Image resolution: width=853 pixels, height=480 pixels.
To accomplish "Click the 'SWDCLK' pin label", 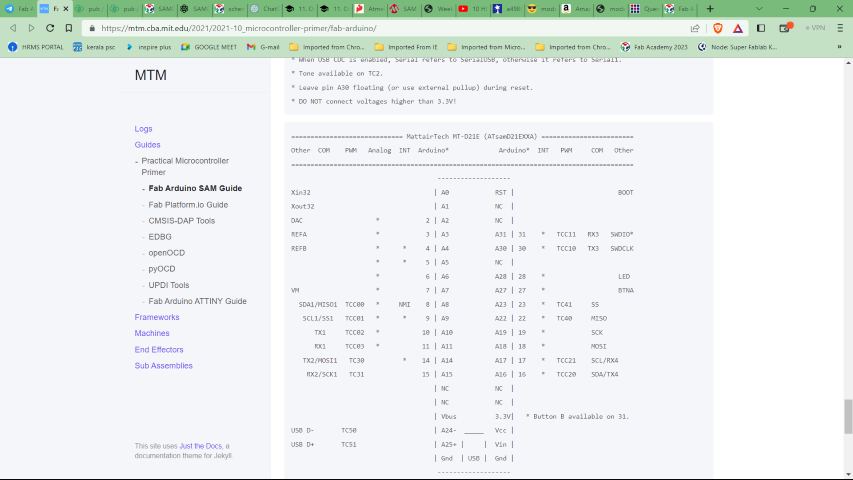I will pos(622,249).
